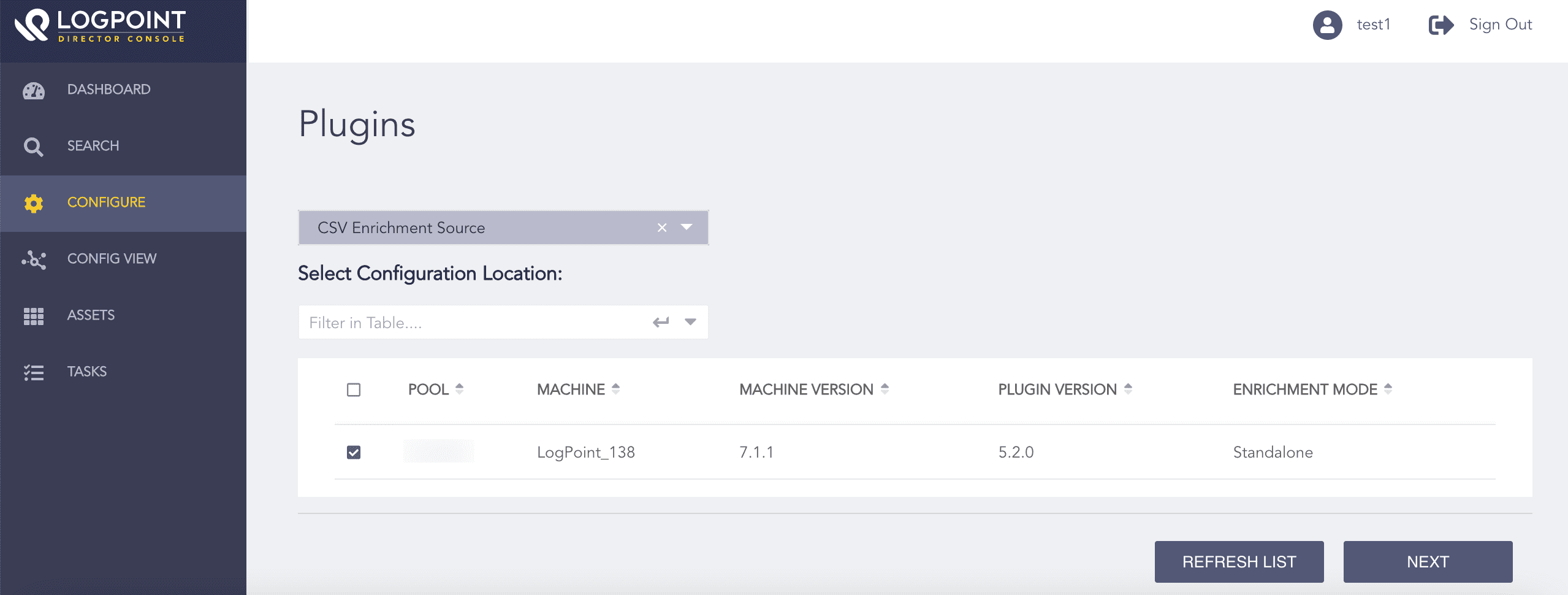Screen dimensions: 1568x595
Task: Open the CSV Enrichment Source plugin dropdown
Action: tap(687, 227)
